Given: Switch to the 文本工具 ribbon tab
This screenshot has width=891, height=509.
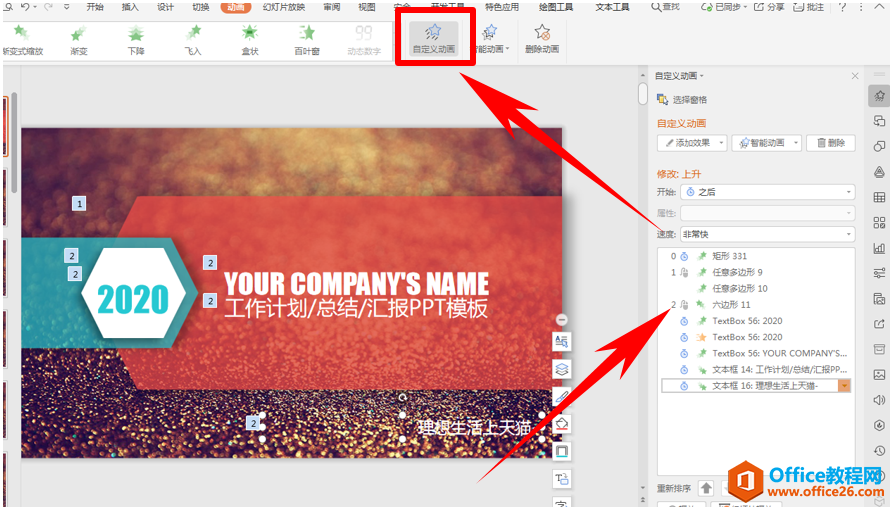Looking at the screenshot, I should coord(612,7).
